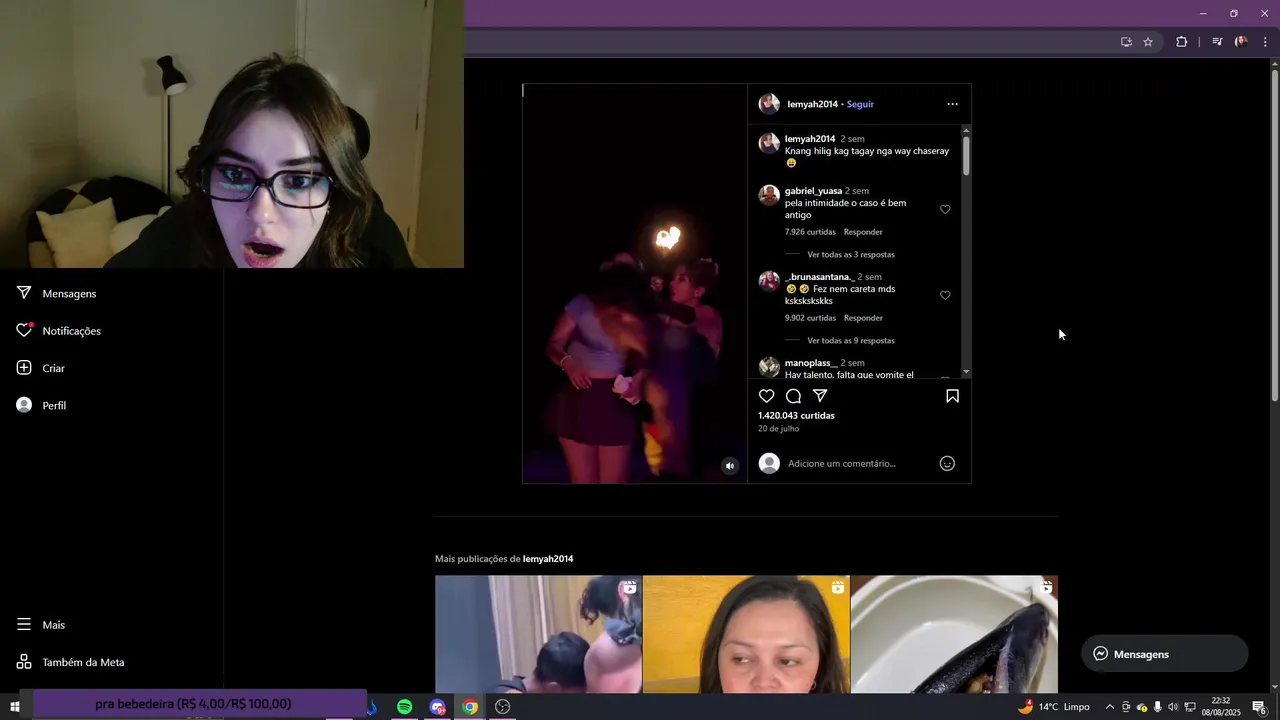Bookmark this page with the star icon

tap(1148, 42)
